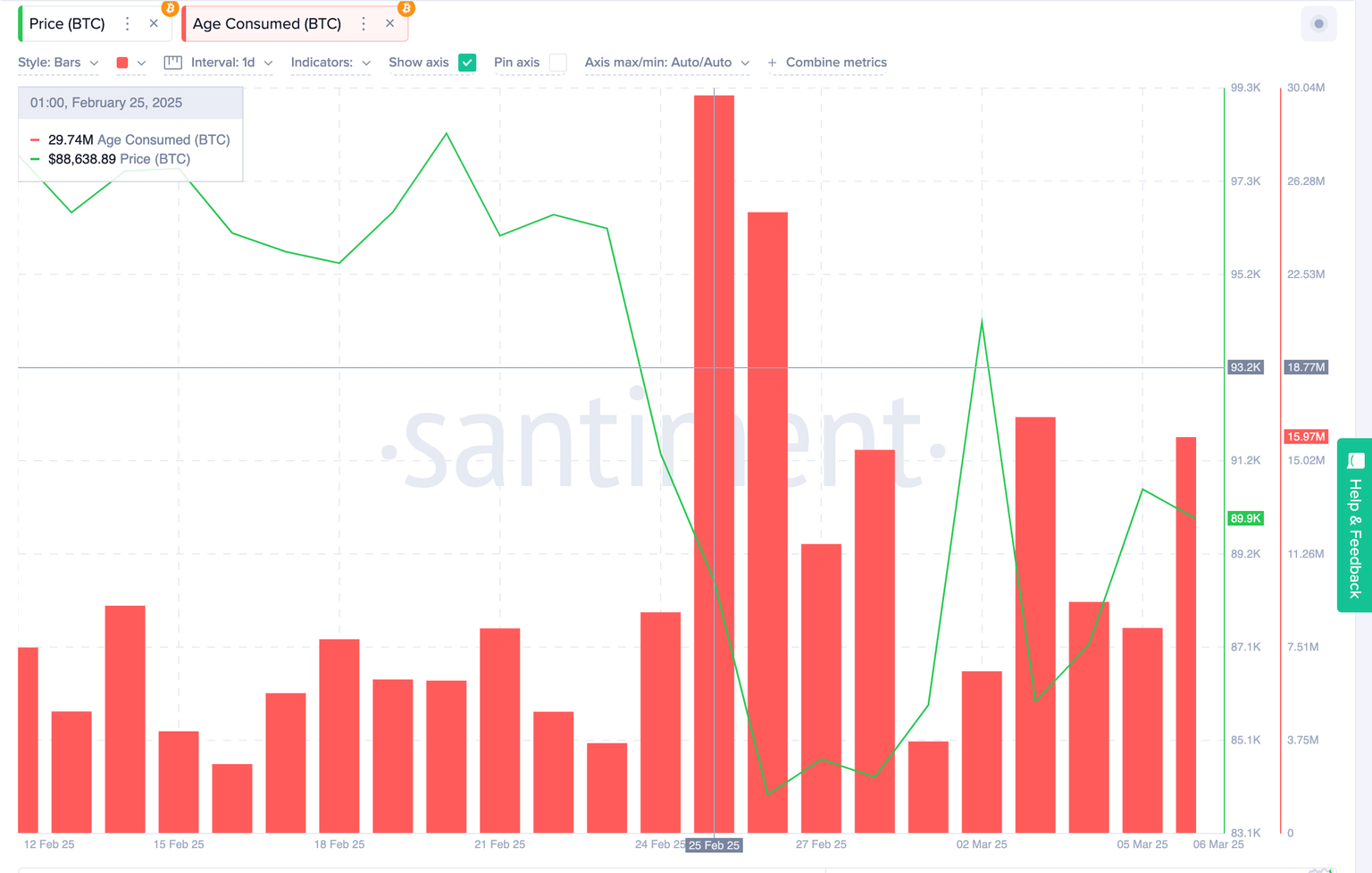Click the 25 Feb 25 date marker
Image resolution: width=1372 pixels, height=873 pixels.
714,844
